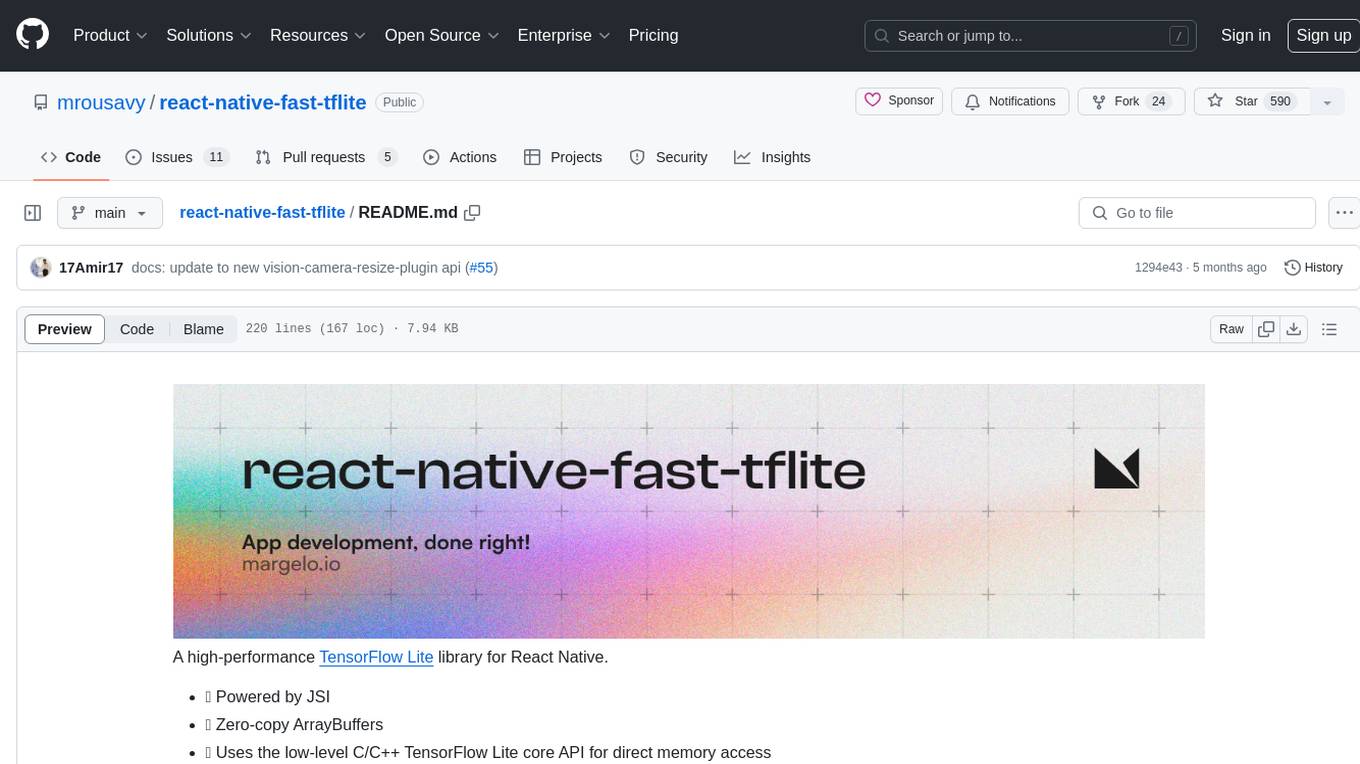Open the mrousavy owner profile
The image size is (1360, 764).
101,102
